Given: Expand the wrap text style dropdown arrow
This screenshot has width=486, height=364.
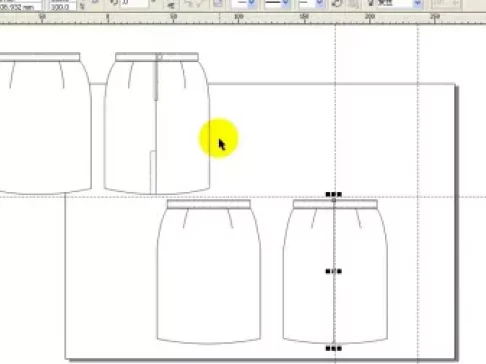Looking at the screenshot, I should click(418, 4).
